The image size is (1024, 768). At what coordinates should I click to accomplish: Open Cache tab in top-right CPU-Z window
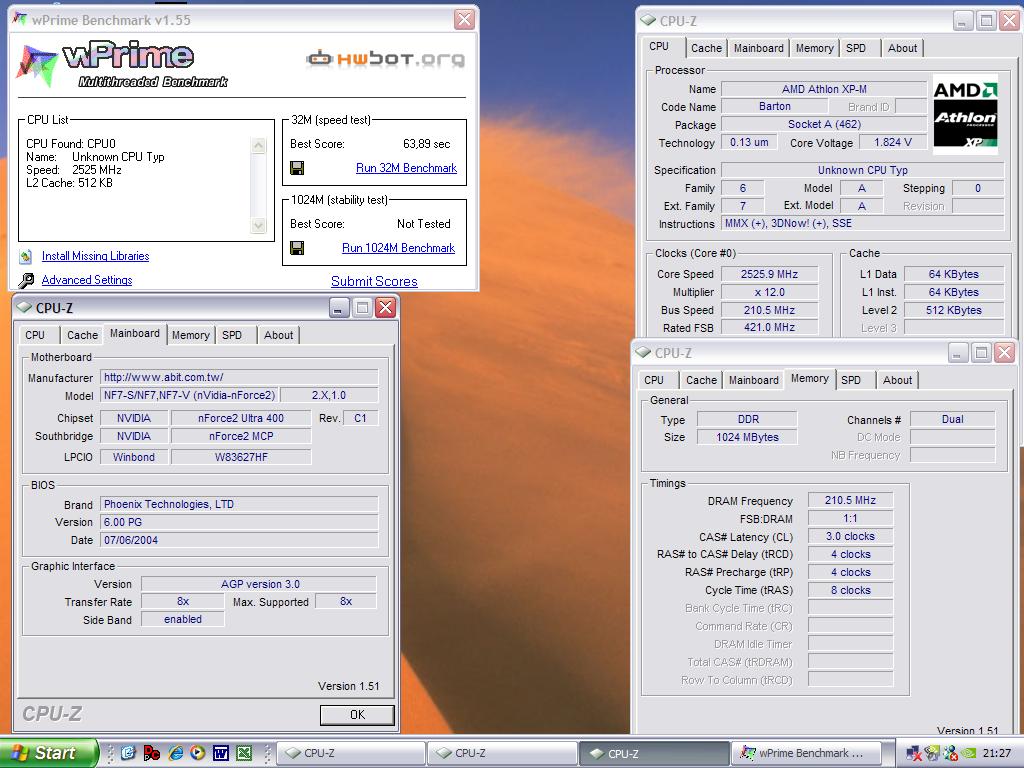pos(706,48)
